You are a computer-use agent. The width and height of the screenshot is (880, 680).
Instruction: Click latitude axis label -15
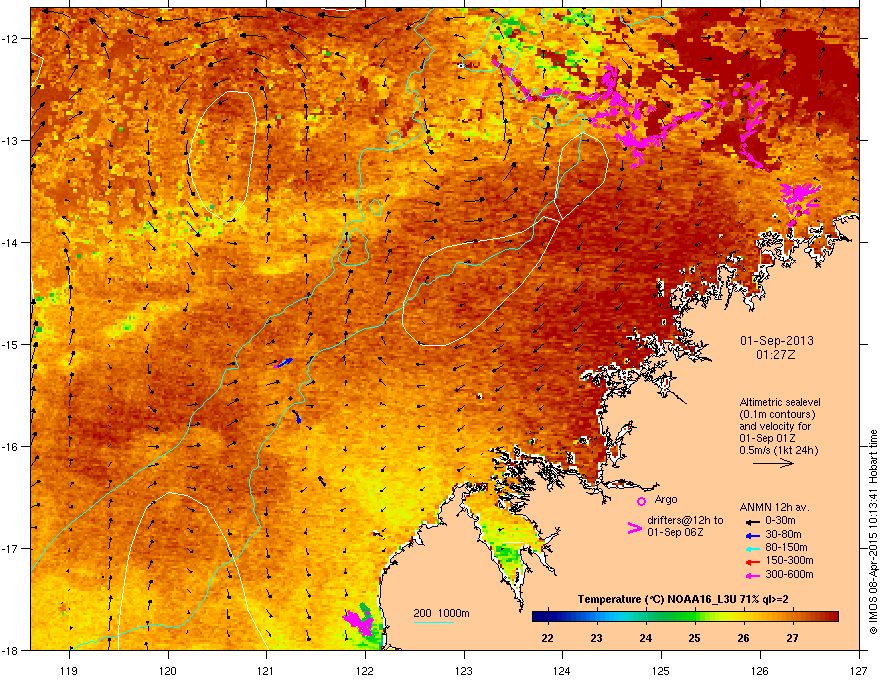pyautogui.click(x=11, y=344)
